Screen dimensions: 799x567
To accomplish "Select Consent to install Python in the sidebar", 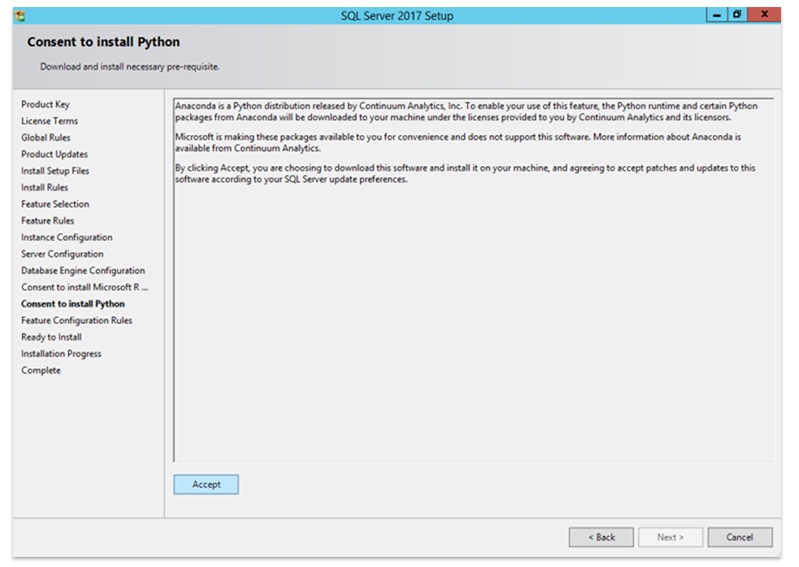I will [x=73, y=304].
